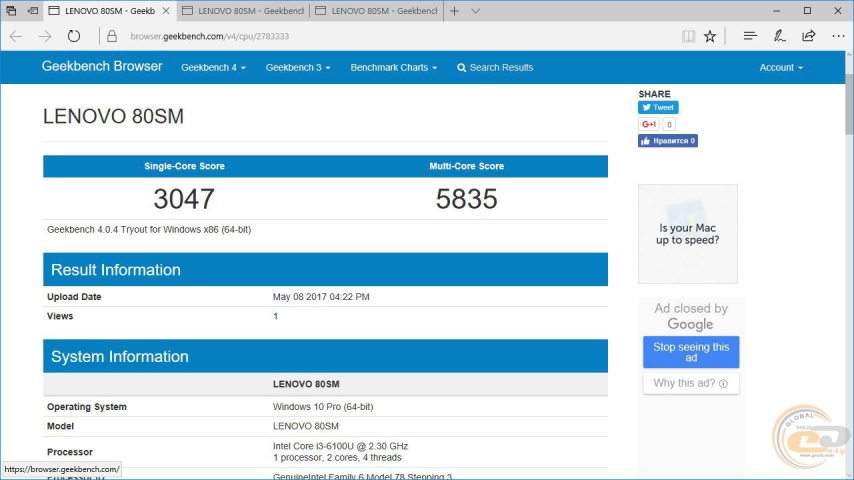The height and width of the screenshot is (480, 854).
Task: Click the 'LENOVO 80SM' page heading
Action: tap(113, 117)
